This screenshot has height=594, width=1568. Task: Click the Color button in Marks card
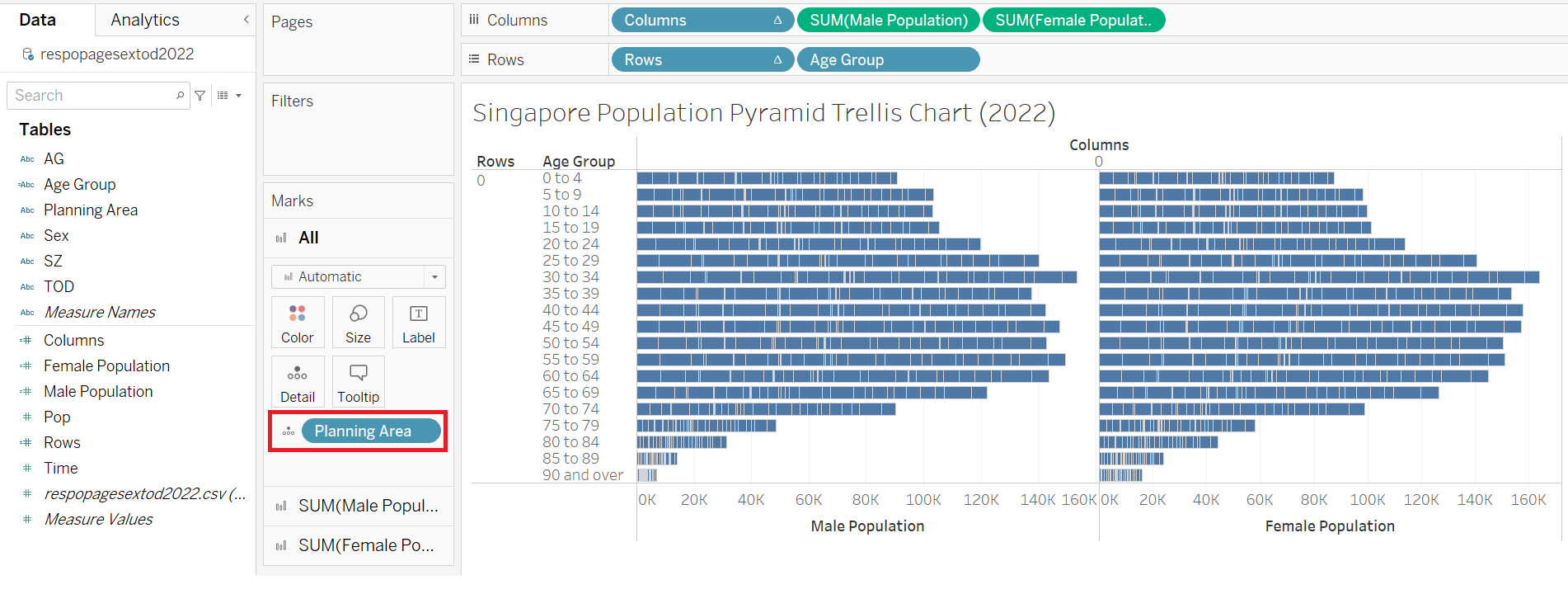pos(297,323)
